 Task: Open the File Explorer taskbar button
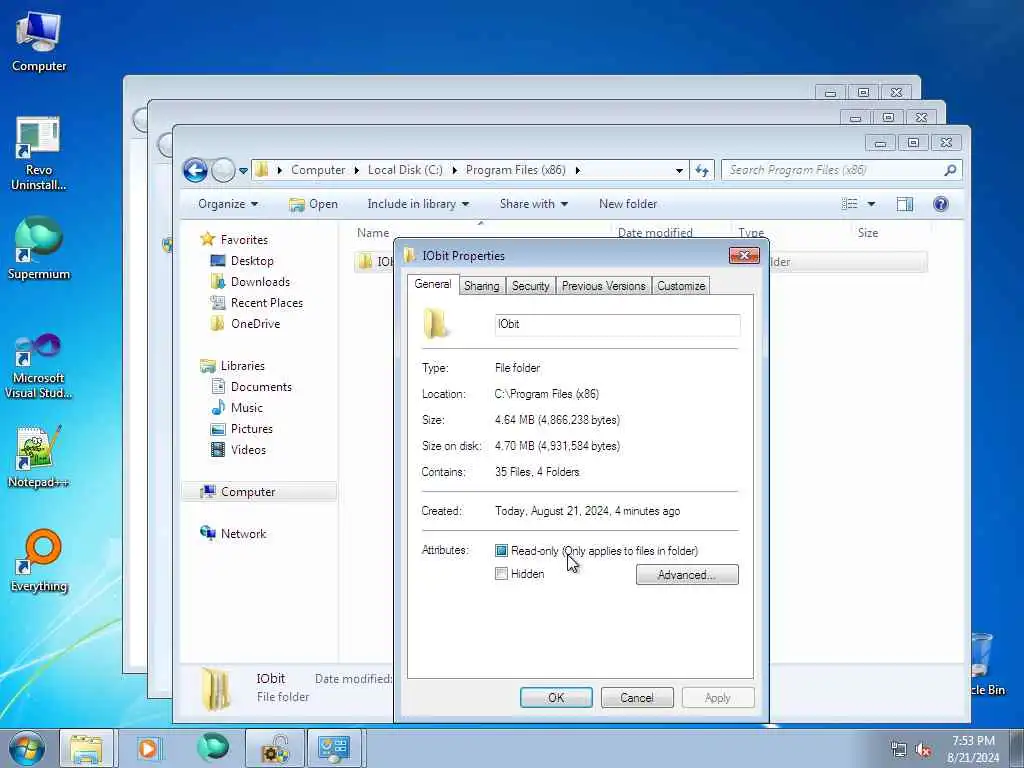pos(86,748)
